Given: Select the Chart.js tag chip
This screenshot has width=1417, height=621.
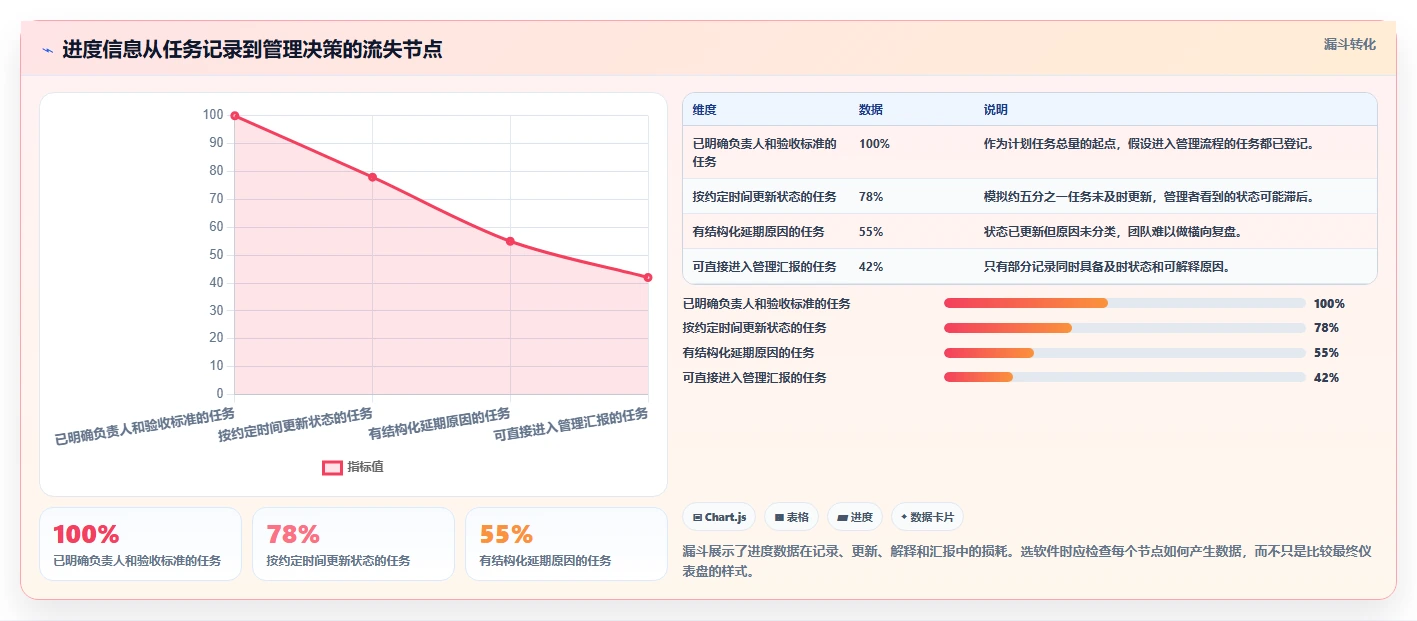Looking at the screenshot, I should [x=719, y=517].
